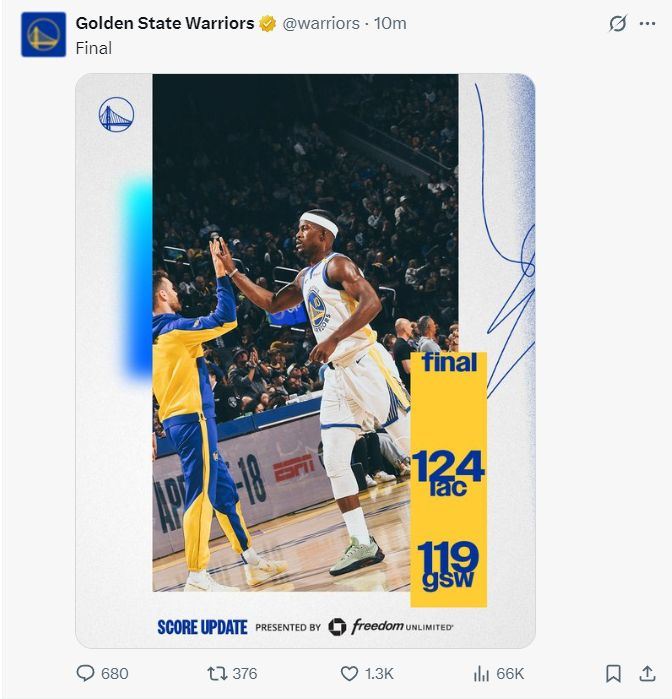Click the 66K views count
This screenshot has width=672, height=699.
[x=510, y=673]
